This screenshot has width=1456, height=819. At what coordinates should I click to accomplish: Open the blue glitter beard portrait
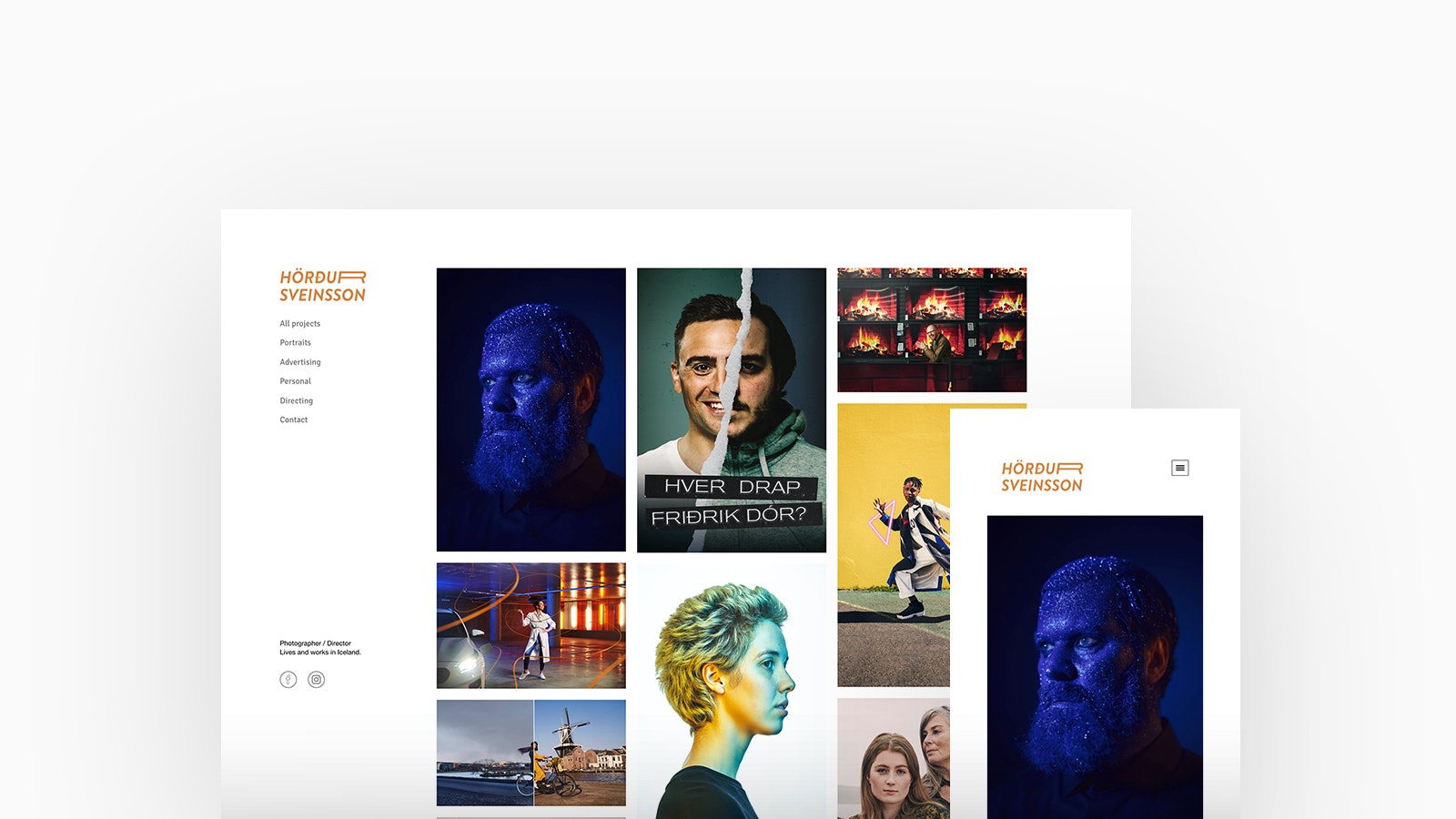pyautogui.click(x=531, y=409)
